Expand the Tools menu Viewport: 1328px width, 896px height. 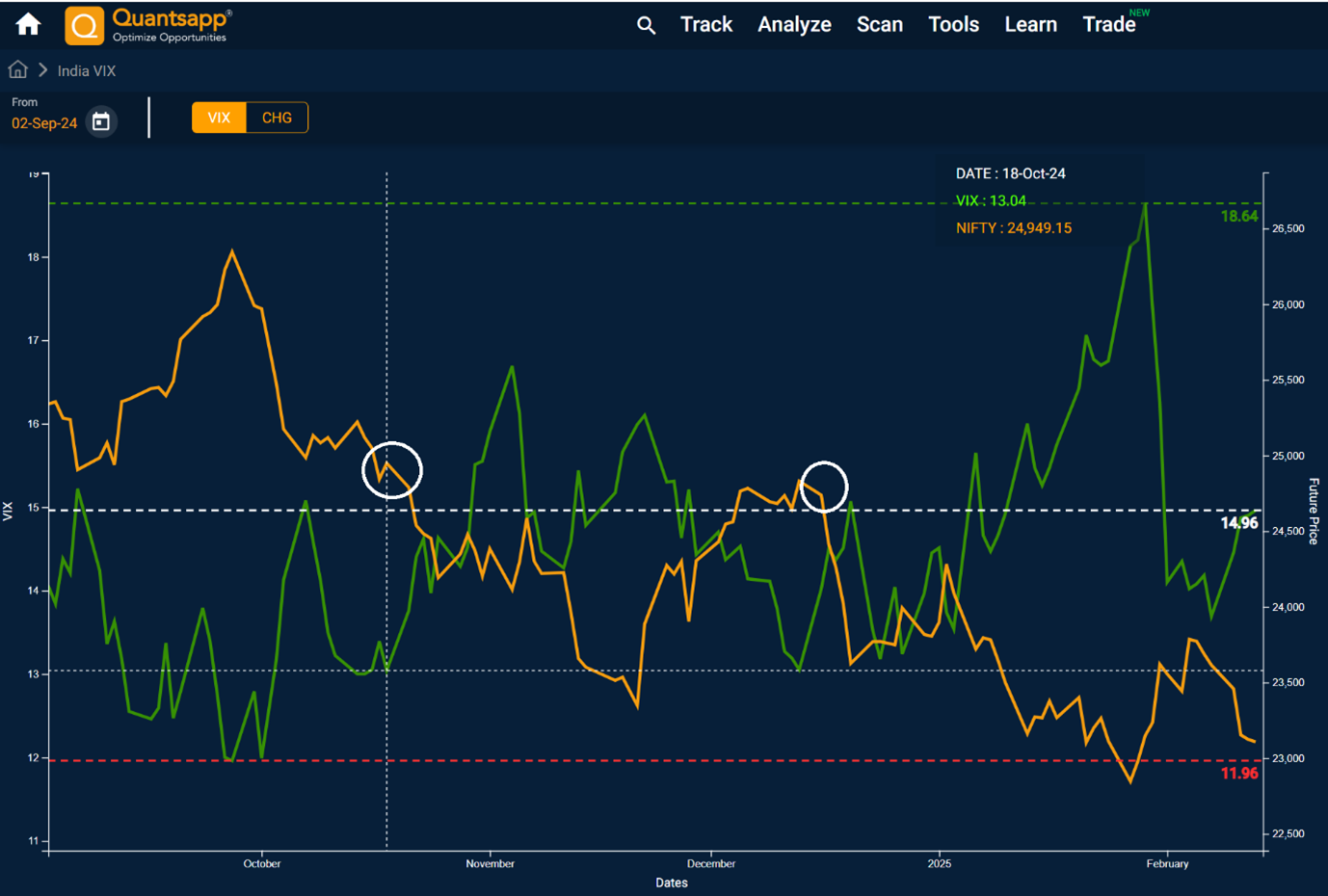point(953,25)
